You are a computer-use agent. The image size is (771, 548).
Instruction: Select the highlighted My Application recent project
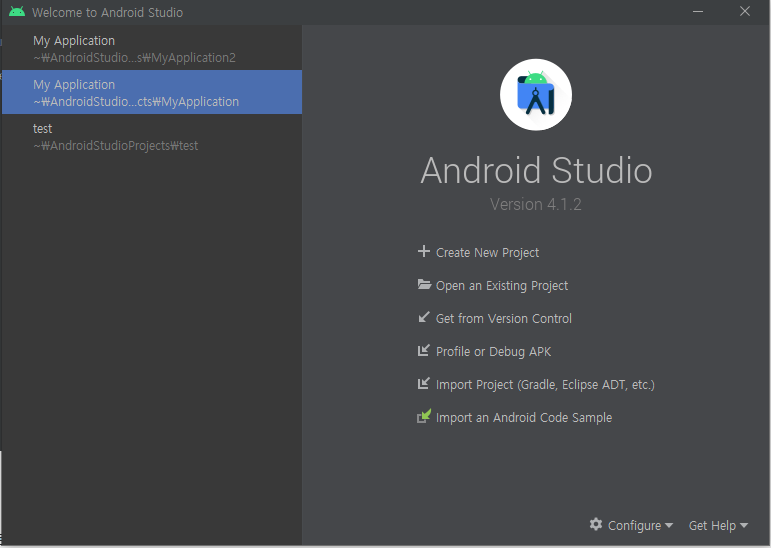click(x=152, y=92)
